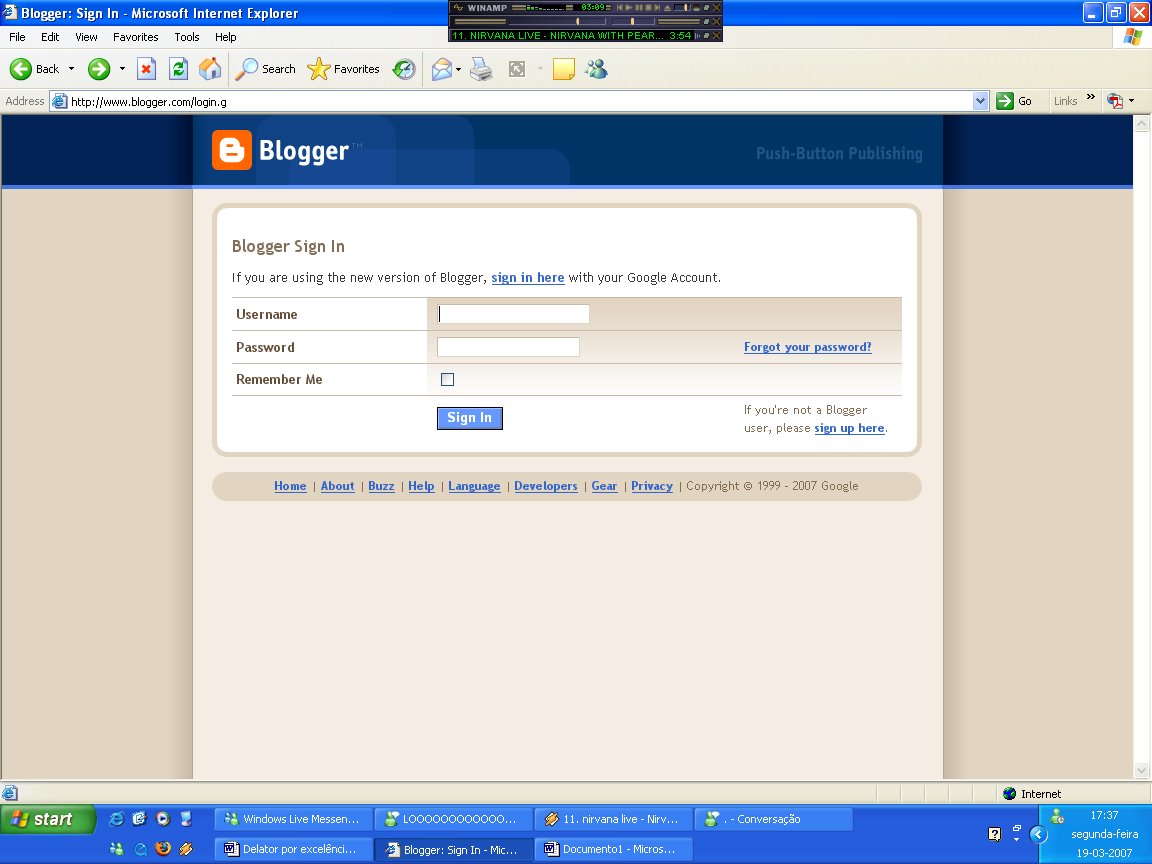1152x864 pixels.
Task: Click in the Password field
Action: pyautogui.click(x=508, y=347)
